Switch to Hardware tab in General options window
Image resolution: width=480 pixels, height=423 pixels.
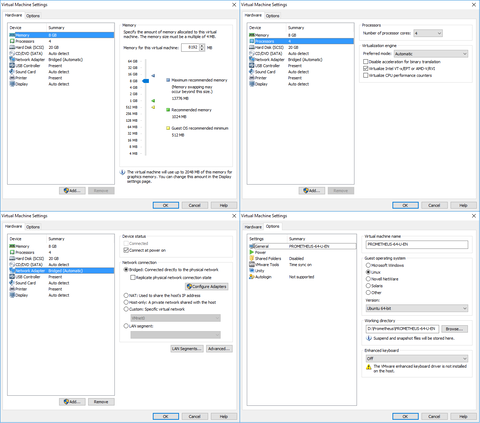pos(253,227)
